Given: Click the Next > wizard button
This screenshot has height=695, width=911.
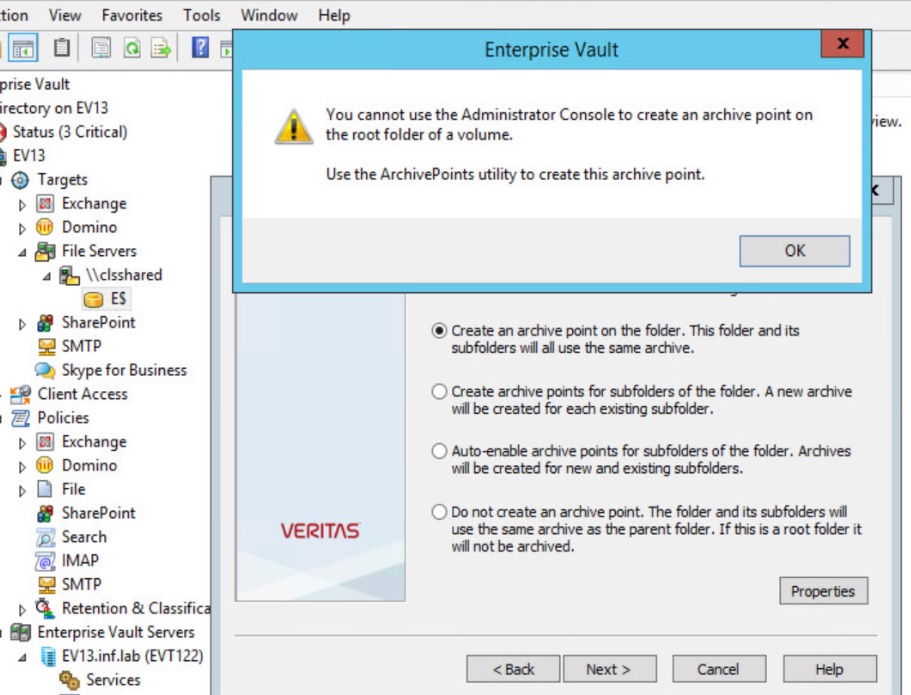Looking at the screenshot, I should 609,669.
